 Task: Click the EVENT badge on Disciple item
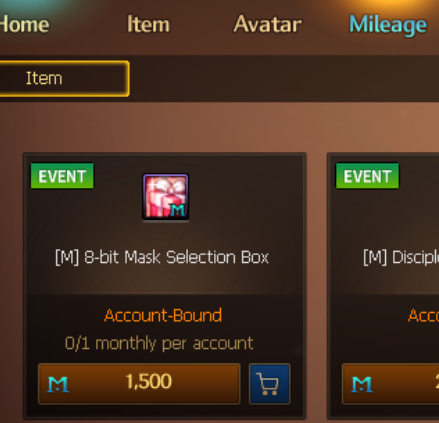click(x=367, y=176)
